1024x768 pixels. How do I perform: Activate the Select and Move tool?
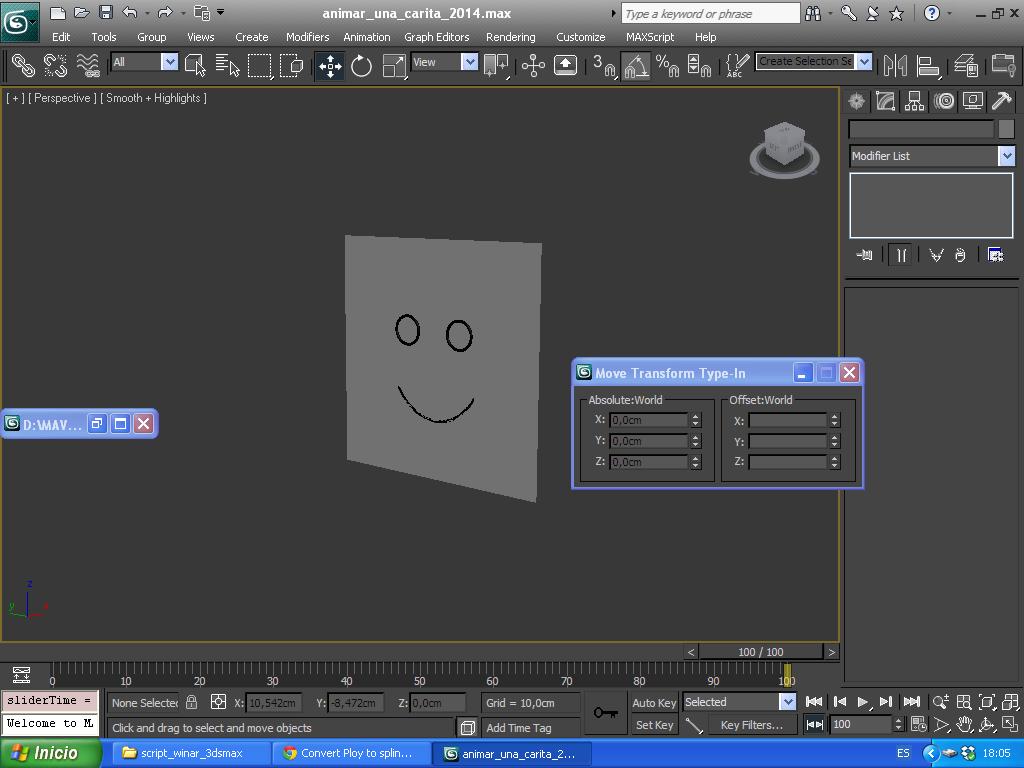[330, 66]
